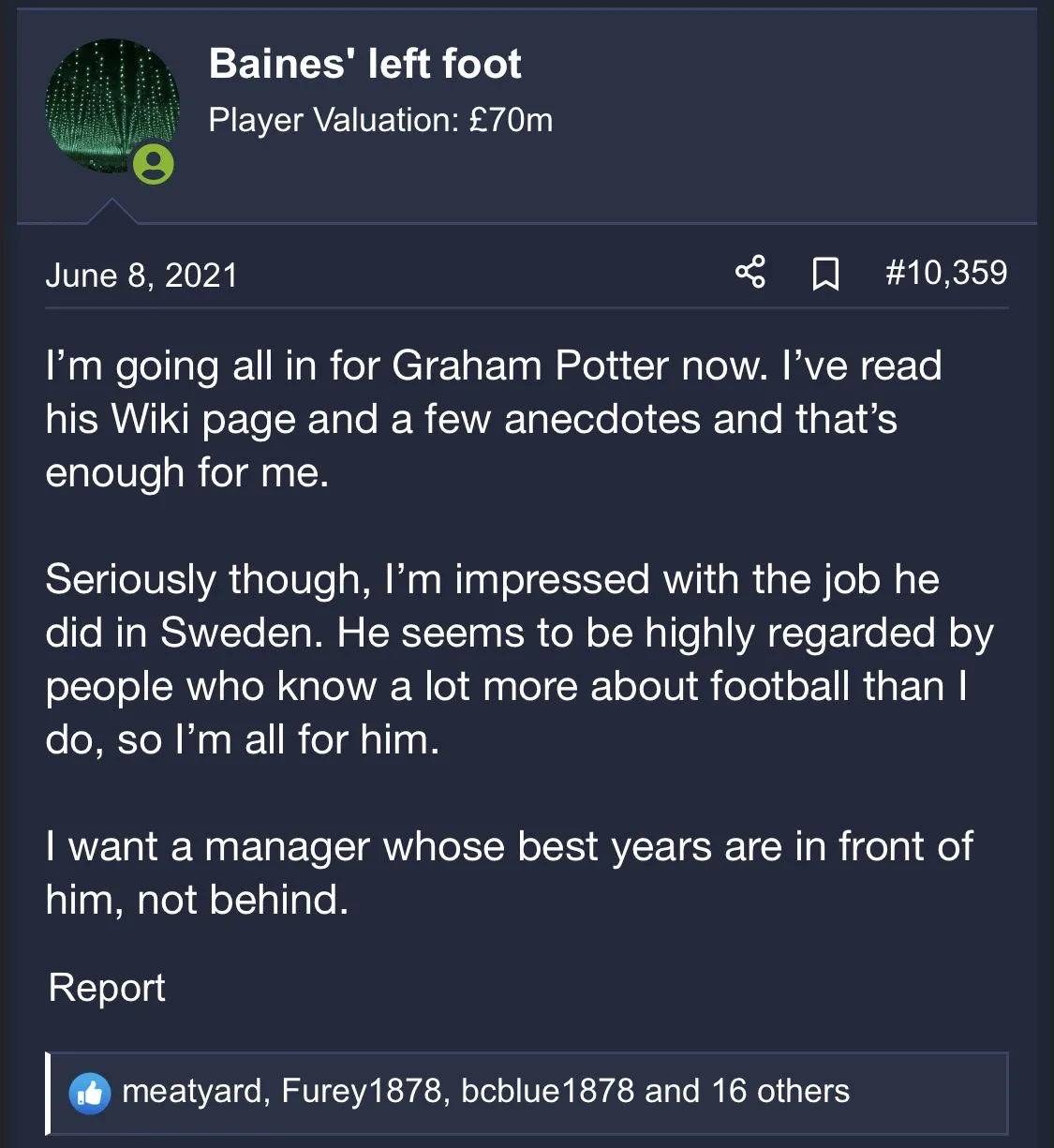Show the 16 others who liked
The height and width of the screenshot is (1148, 1054).
point(779,1091)
